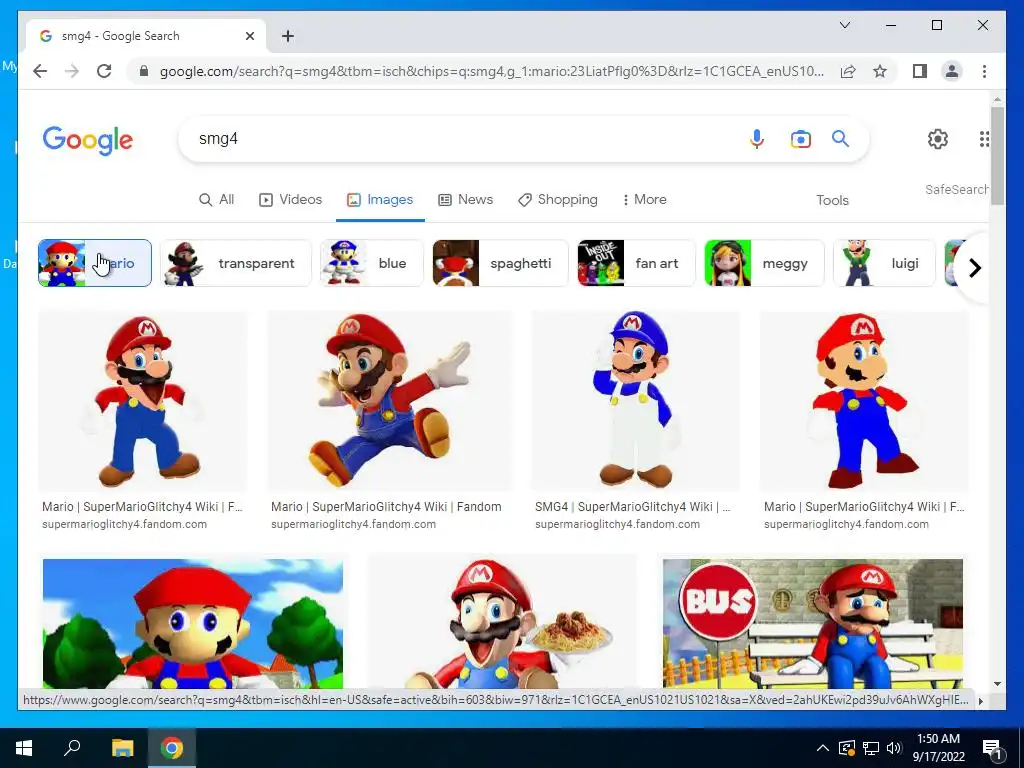Open the Tools filter button

pyautogui.click(x=832, y=200)
